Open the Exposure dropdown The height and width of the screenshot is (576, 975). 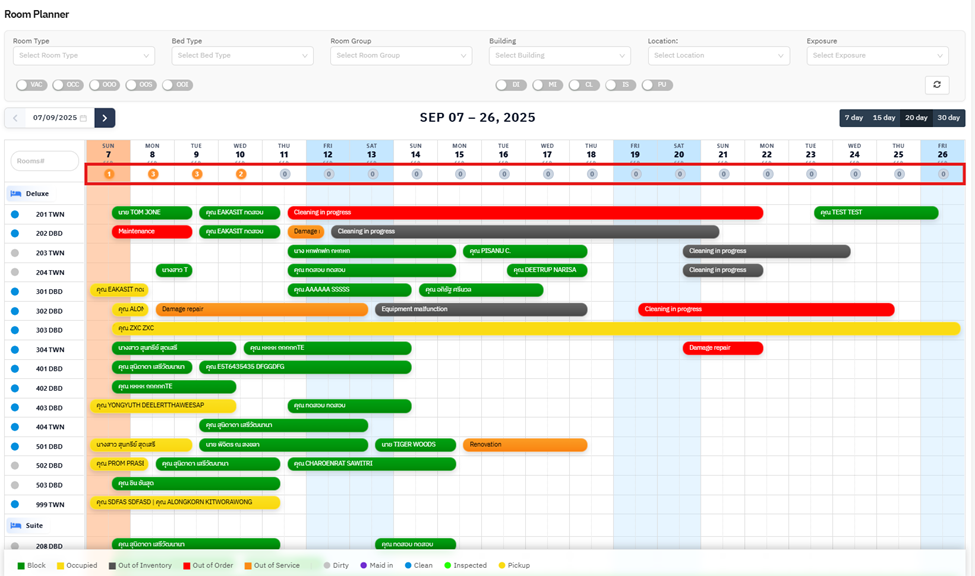877,56
